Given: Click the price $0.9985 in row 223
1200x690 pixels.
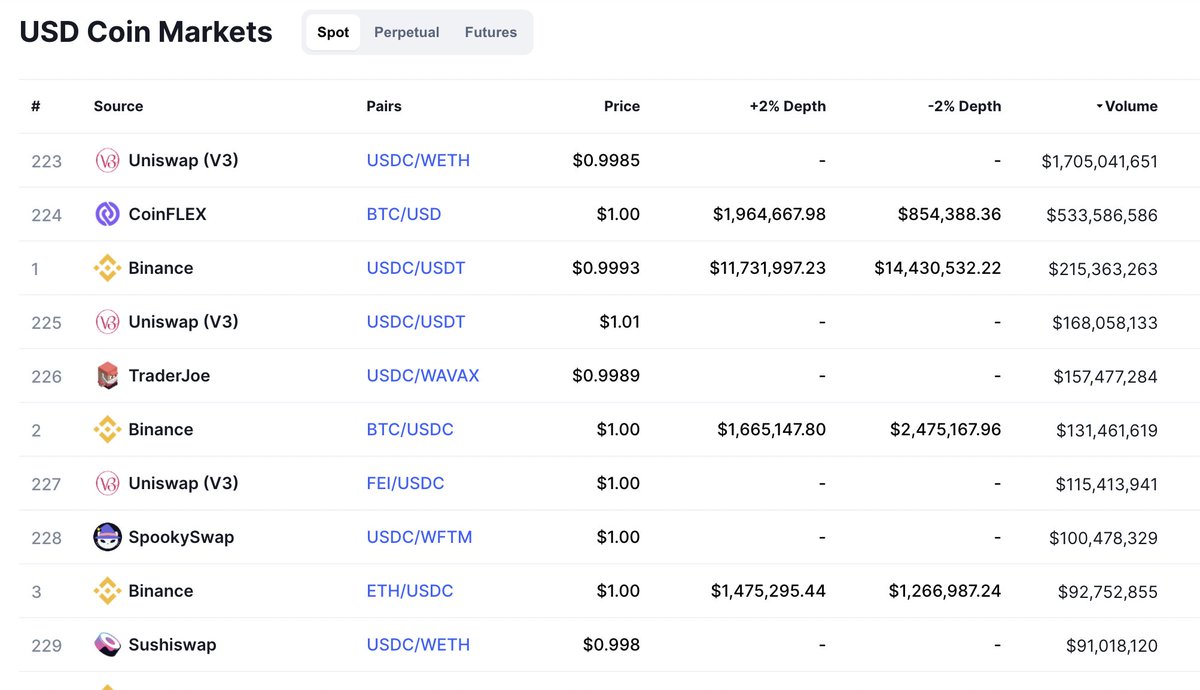Looking at the screenshot, I should 607,160.
